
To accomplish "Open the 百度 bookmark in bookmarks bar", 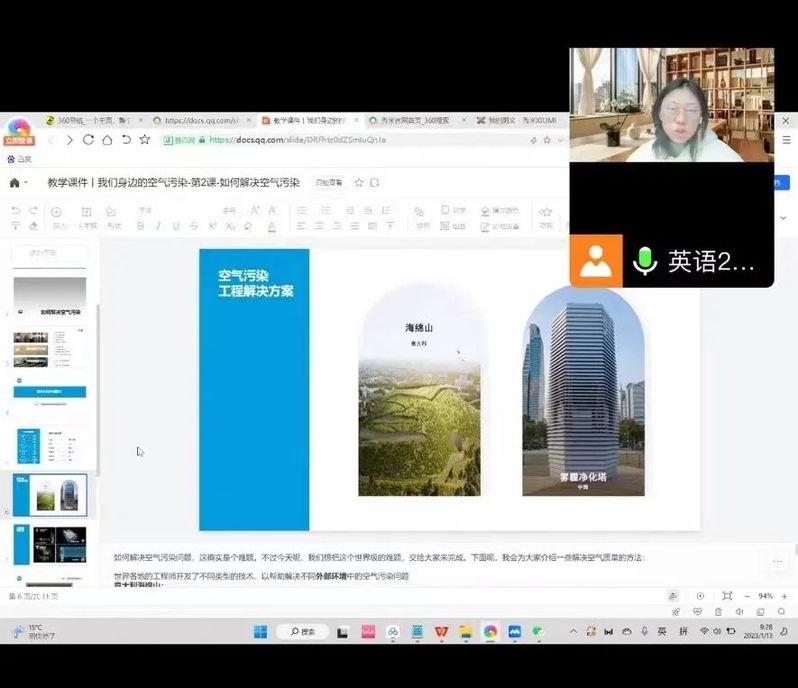I will click(19, 159).
